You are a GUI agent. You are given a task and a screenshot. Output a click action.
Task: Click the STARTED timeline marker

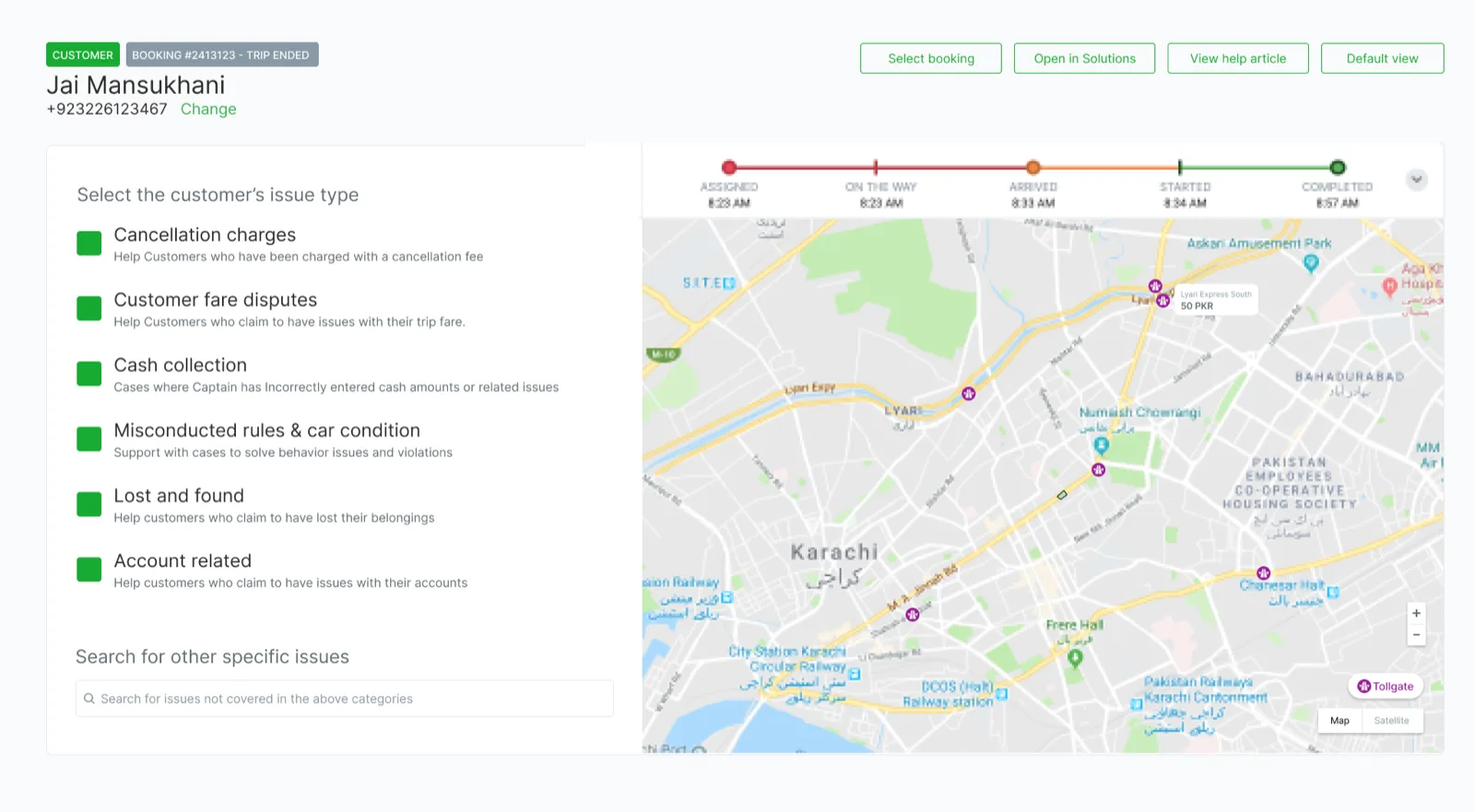(x=1180, y=168)
